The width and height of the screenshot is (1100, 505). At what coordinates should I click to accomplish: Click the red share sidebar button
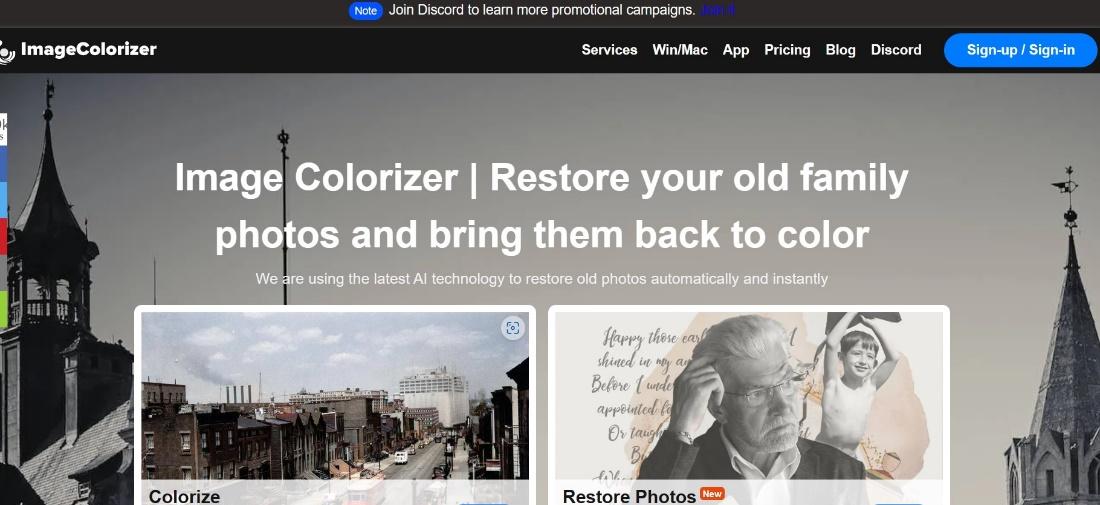(3, 236)
